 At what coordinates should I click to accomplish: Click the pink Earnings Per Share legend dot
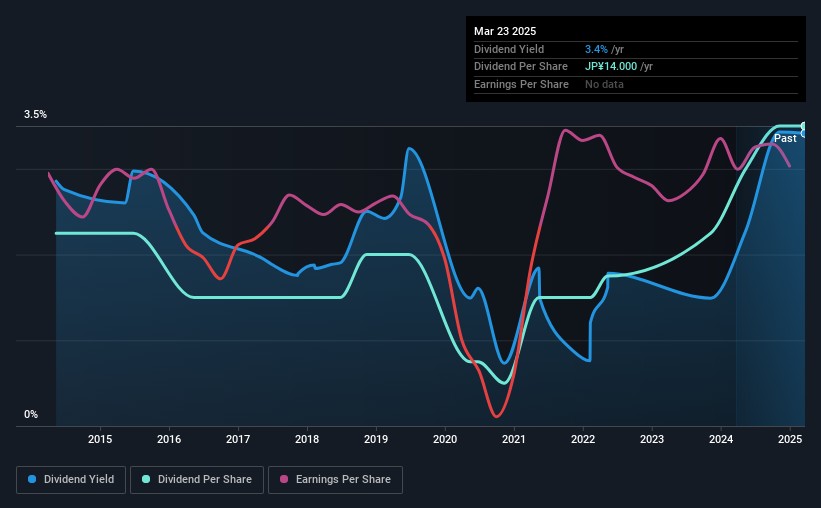[283, 480]
